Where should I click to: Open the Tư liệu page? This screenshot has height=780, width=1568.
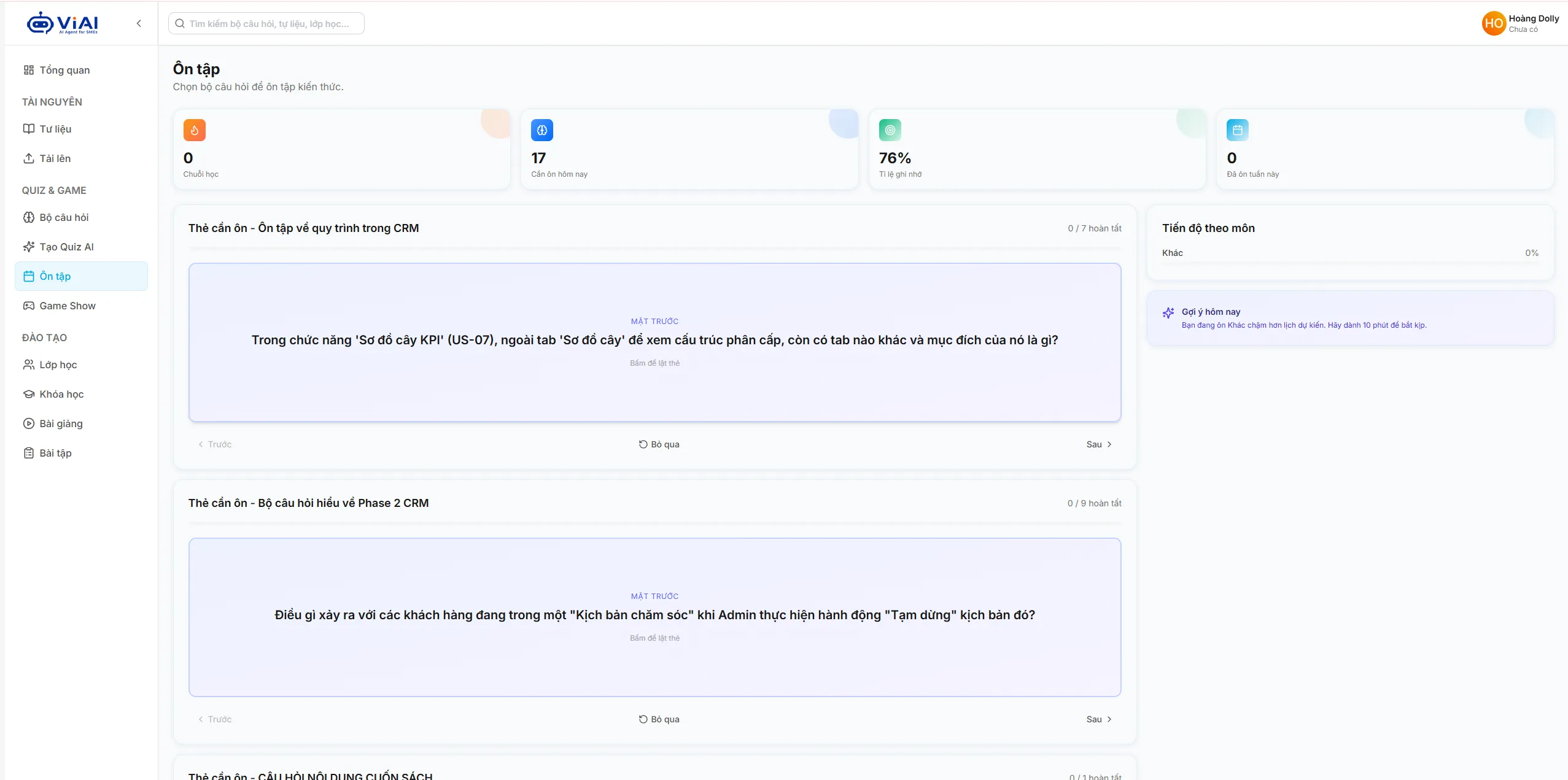pyautogui.click(x=81, y=129)
